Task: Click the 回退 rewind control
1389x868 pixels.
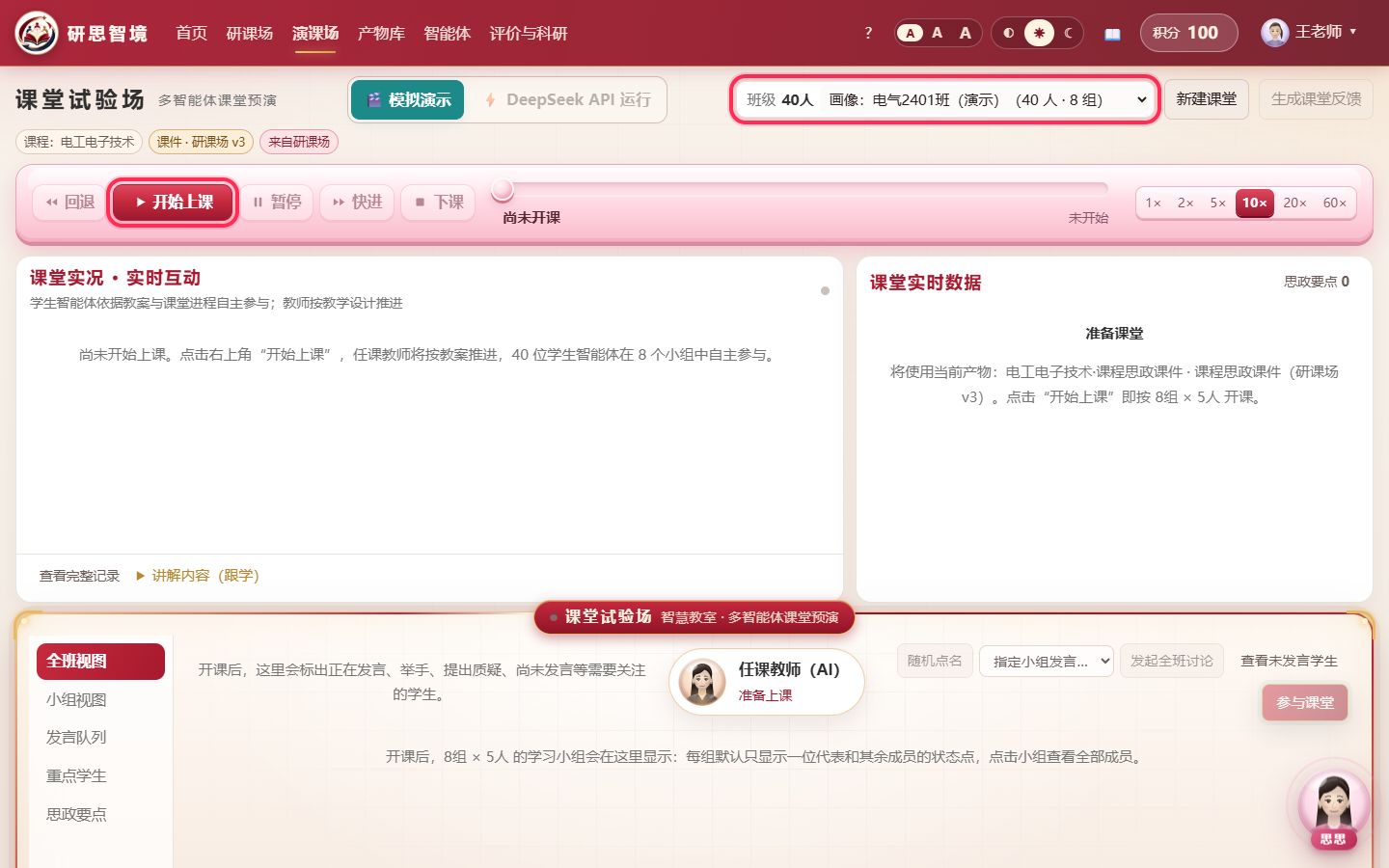Action: (69, 203)
